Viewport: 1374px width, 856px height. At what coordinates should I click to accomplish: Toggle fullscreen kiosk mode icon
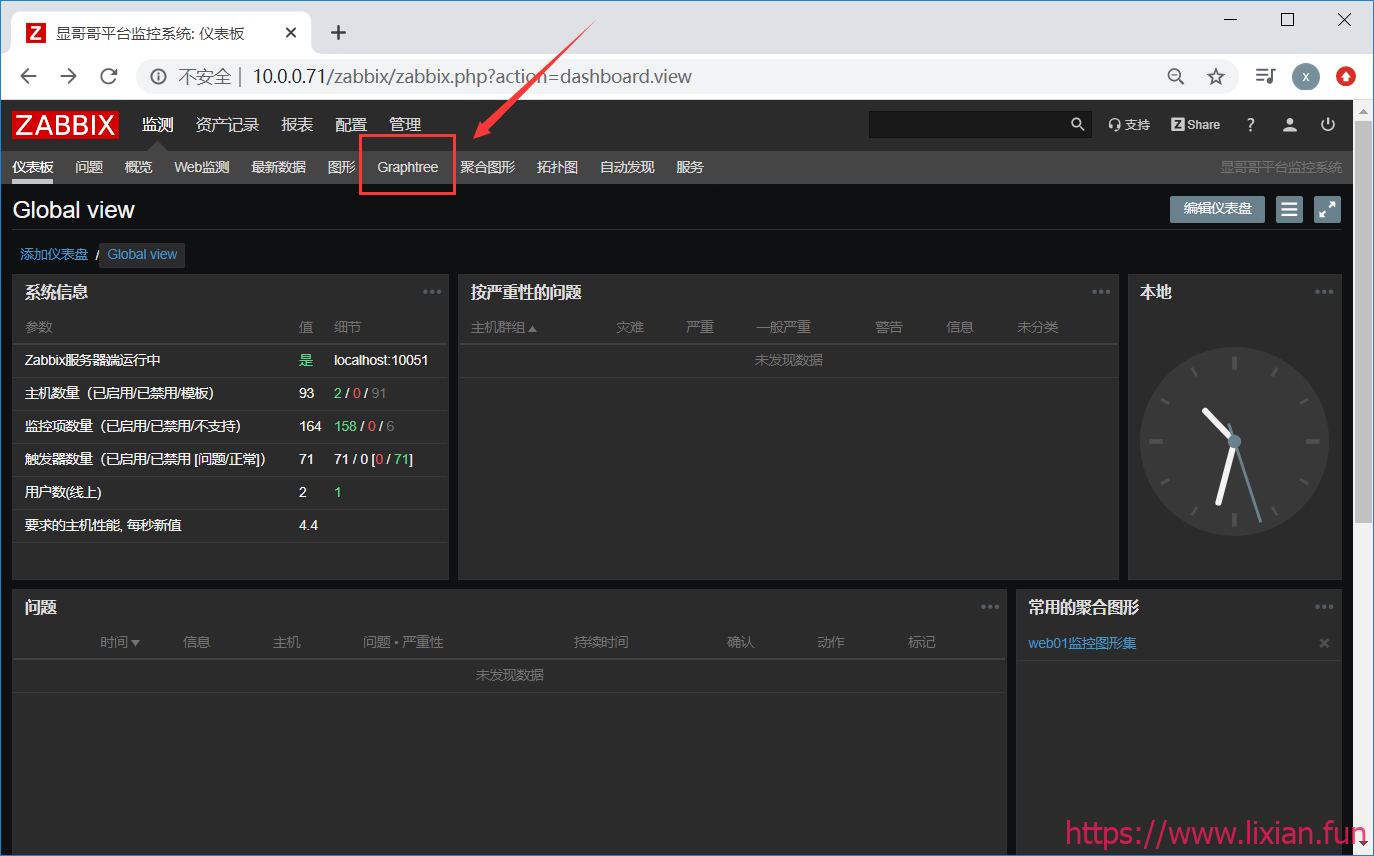[x=1327, y=209]
